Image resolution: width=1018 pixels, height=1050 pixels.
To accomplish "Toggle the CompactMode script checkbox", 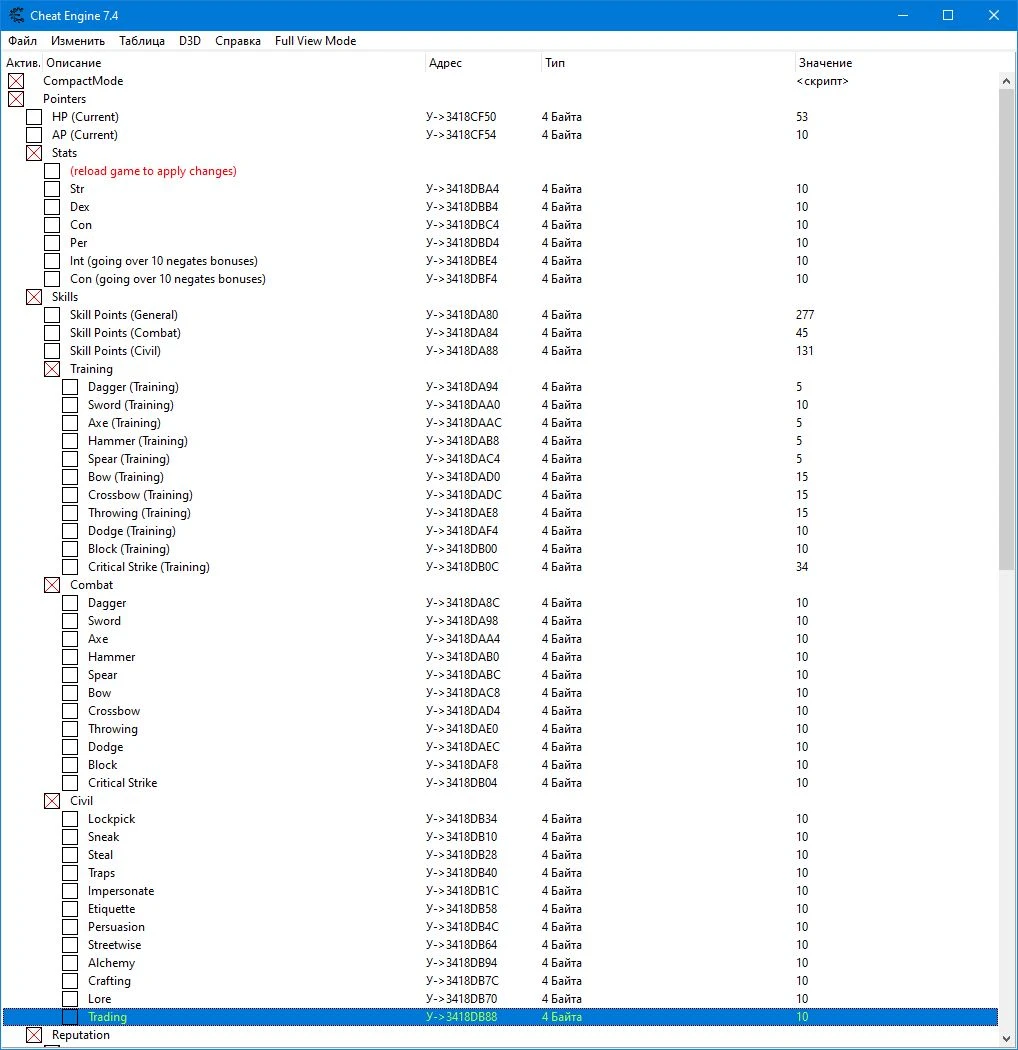I will point(16,81).
